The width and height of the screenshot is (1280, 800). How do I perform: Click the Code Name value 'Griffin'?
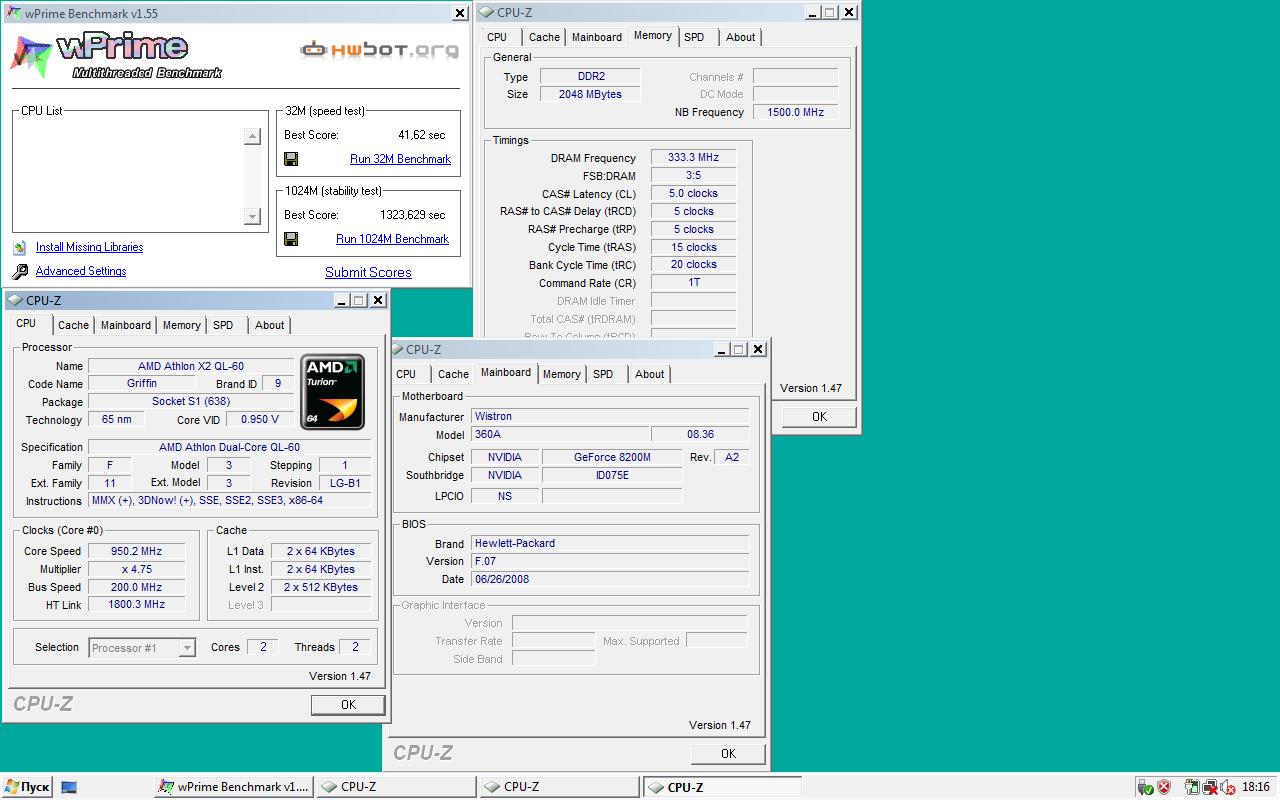pyautogui.click(x=142, y=384)
